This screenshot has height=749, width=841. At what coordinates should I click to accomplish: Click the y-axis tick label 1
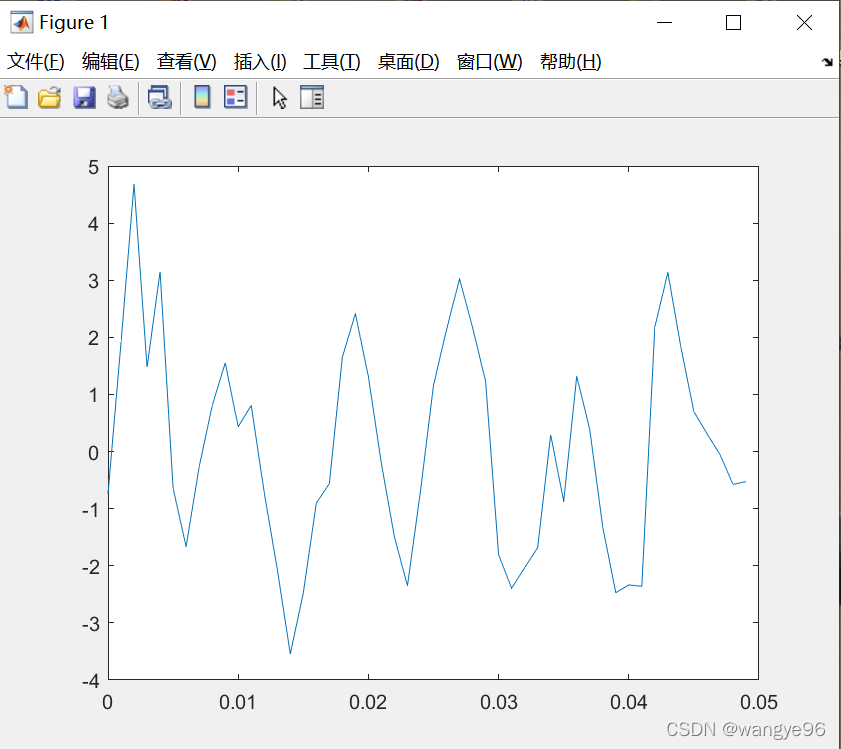click(94, 395)
